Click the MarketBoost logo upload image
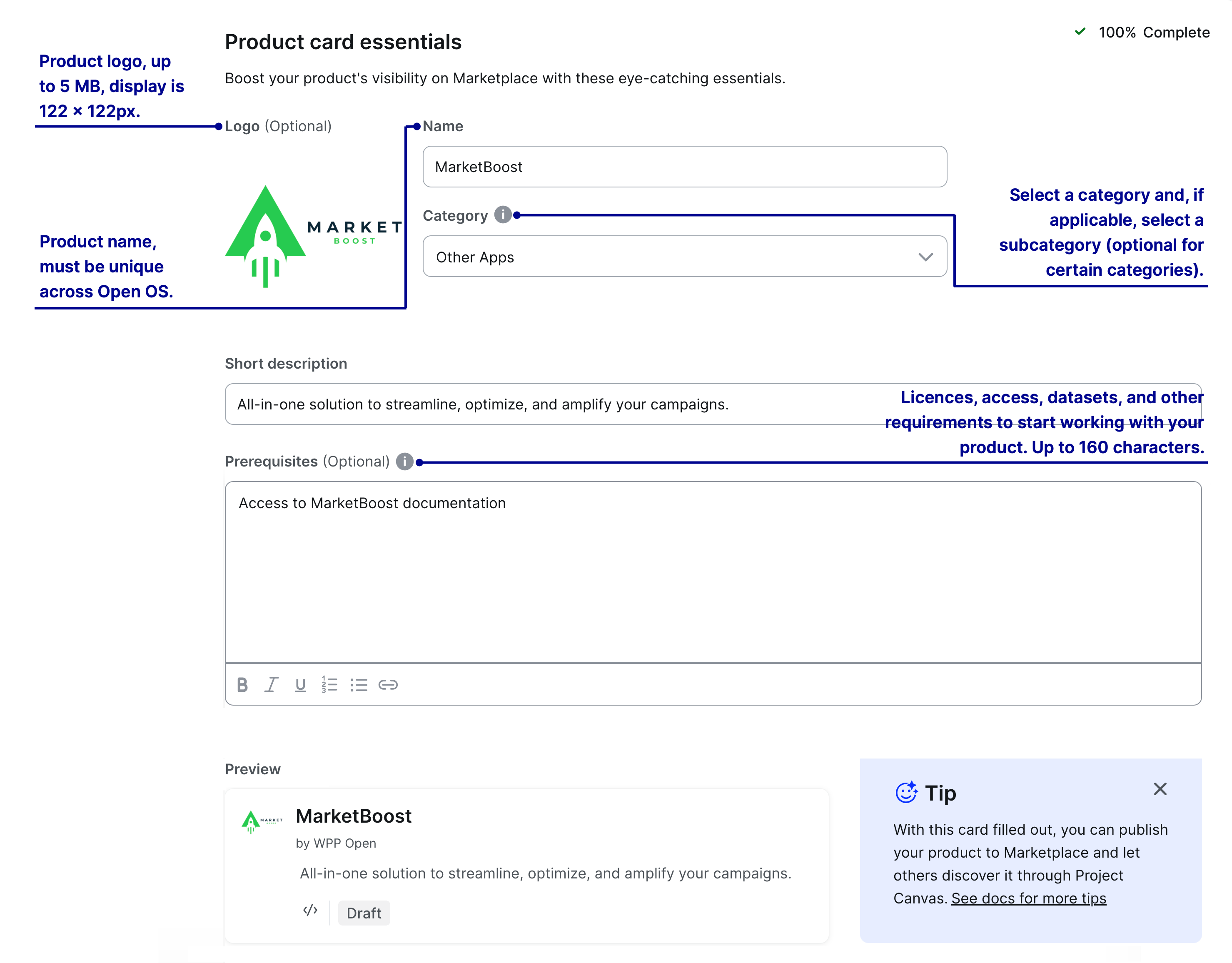The height and width of the screenshot is (963, 1232). [x=313, y=236]
